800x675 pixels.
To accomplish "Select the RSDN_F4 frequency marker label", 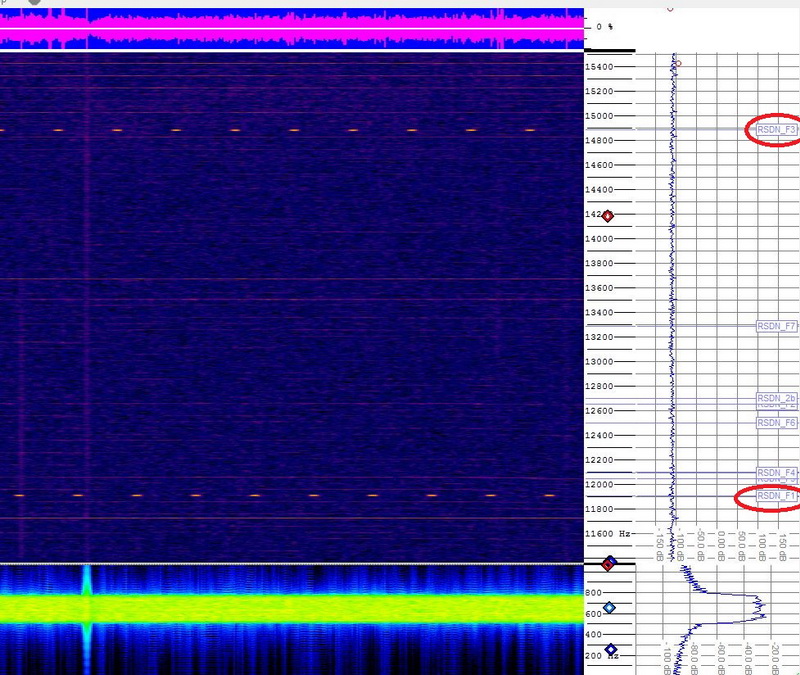I will [776, 472].
